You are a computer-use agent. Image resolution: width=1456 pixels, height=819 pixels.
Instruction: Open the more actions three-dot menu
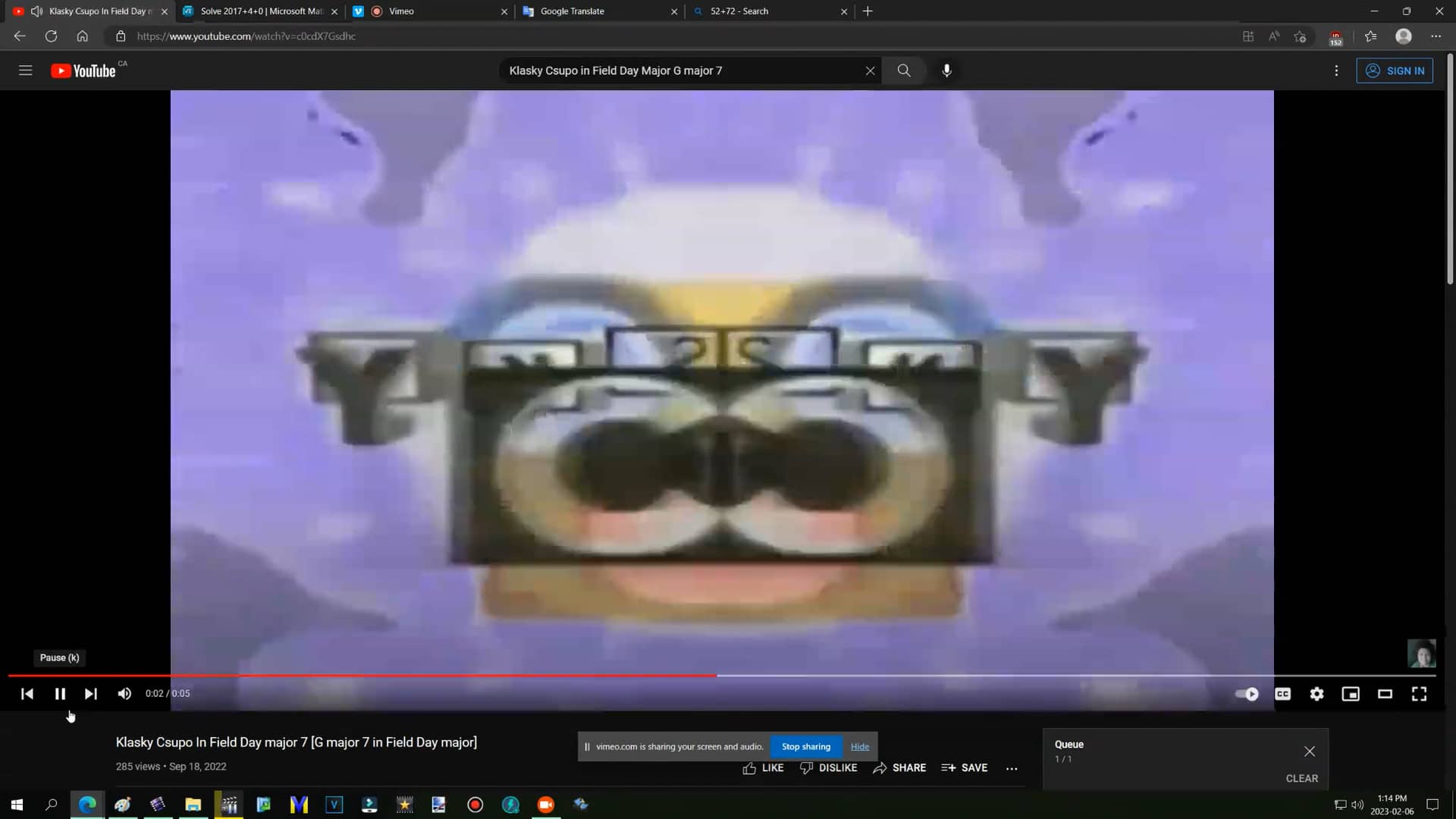pyautogui.click(x=1337, y=70)
